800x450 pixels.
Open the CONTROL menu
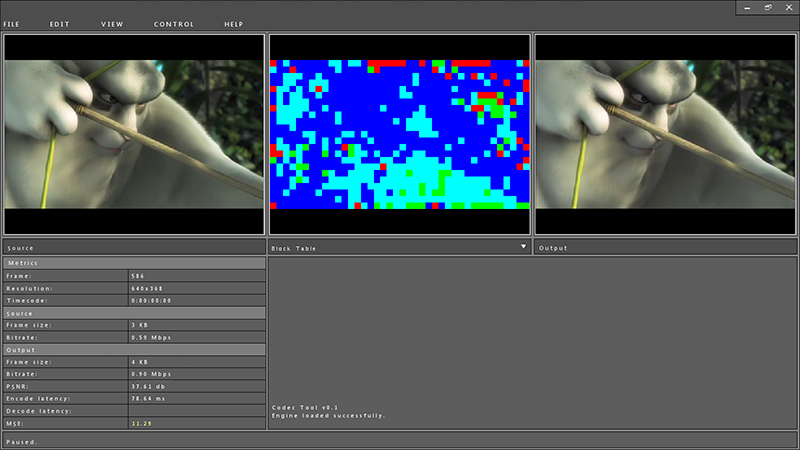pyautogui.click(x=173, y=24)
